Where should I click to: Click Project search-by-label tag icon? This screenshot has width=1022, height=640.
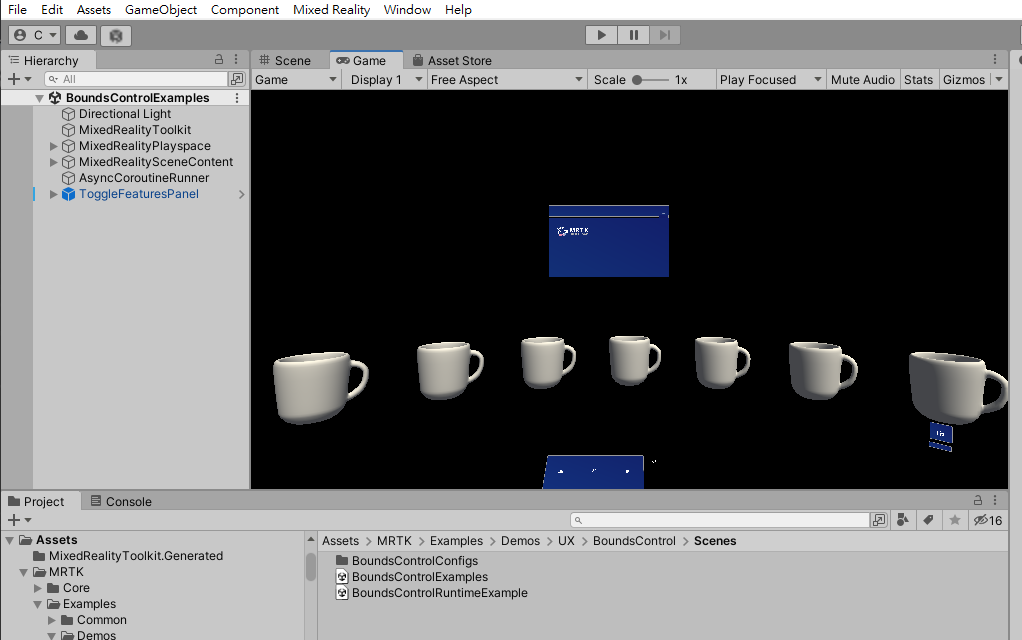point(928,520)
